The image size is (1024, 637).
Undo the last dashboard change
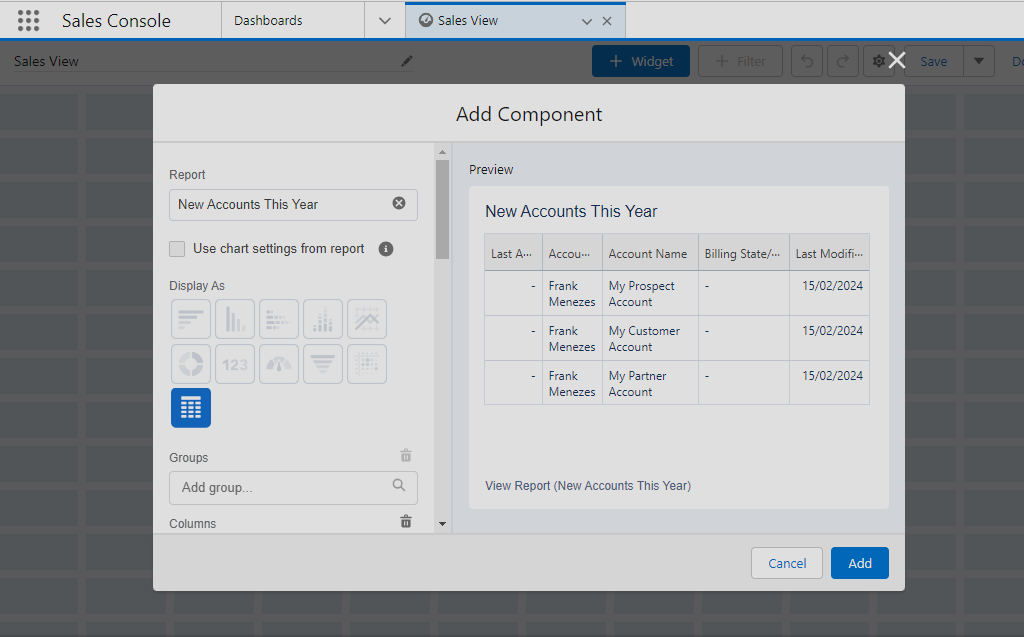[807, 61]
